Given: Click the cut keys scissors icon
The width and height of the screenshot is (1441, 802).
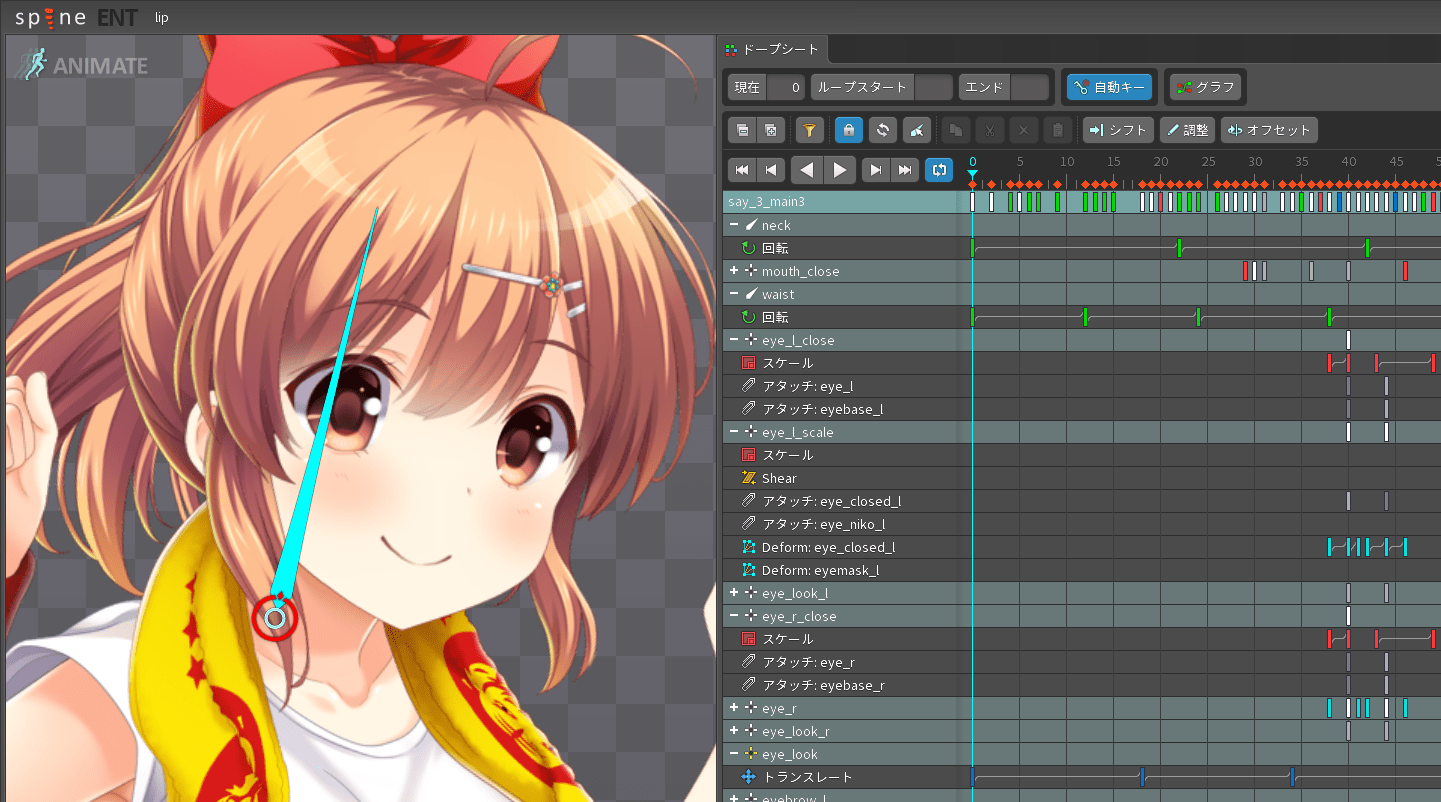Looking at the screenshot, I should coord(989,130).
